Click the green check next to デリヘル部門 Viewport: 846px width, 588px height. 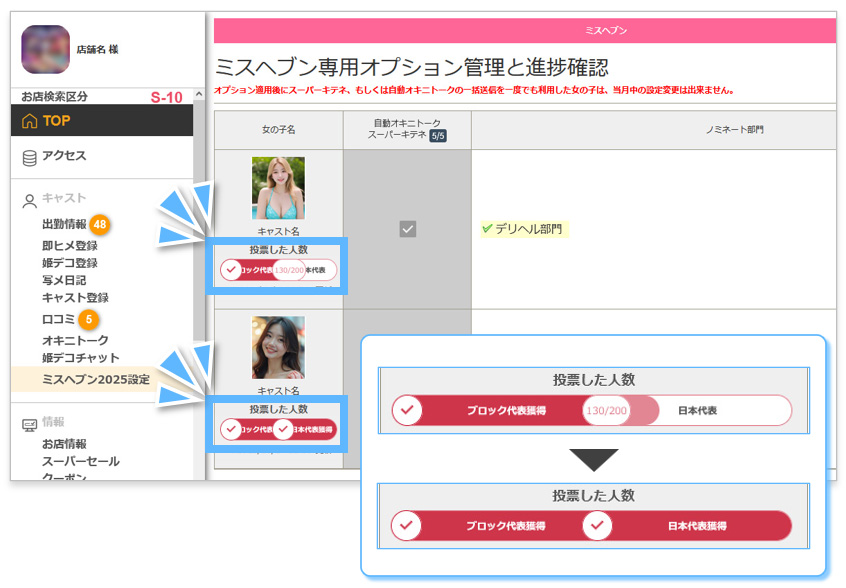click(x=487, y=229)
